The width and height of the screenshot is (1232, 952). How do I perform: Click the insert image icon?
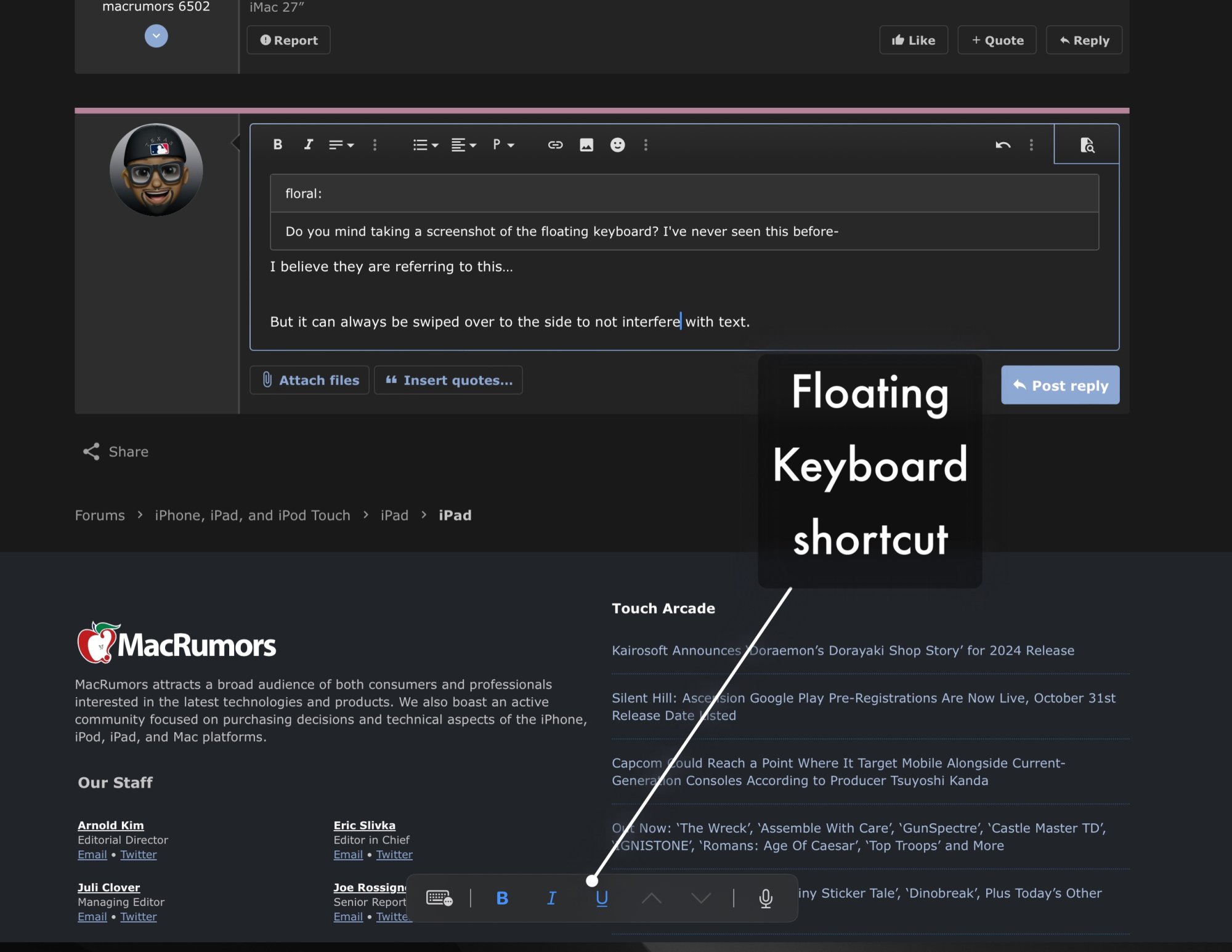pos(586,145)
